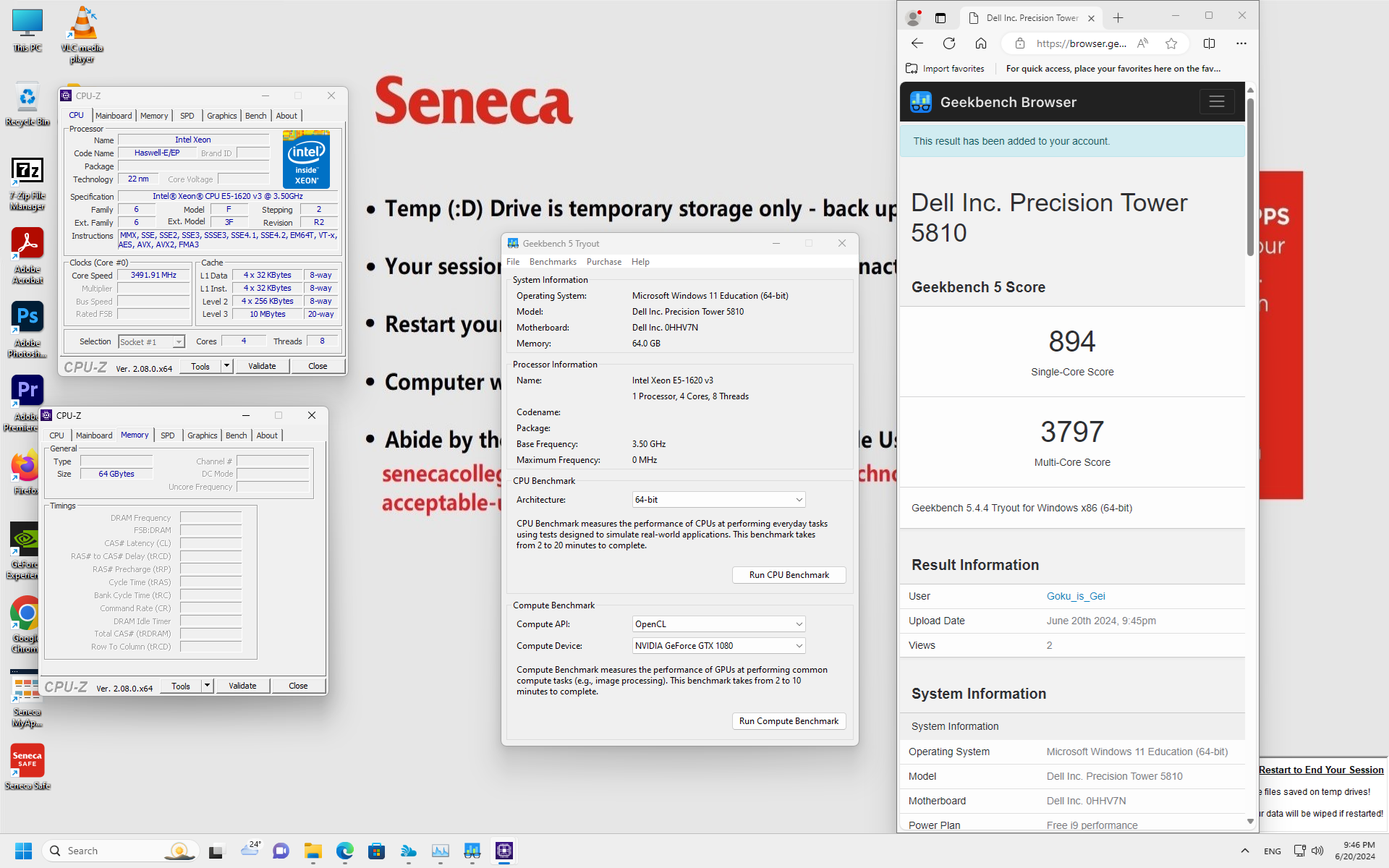Click the Run CPU Benchmark button
1389x868 pixels.
pos(789,575)
